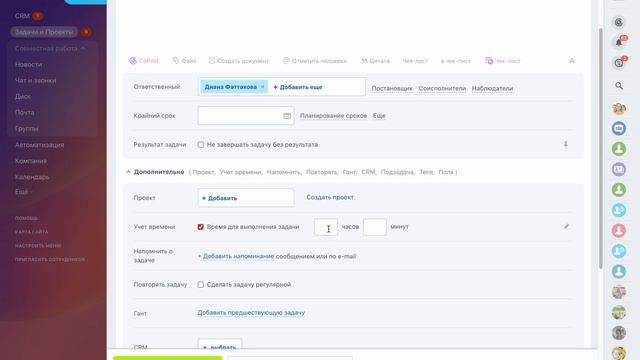The width and height of the screenshot is (640, 360).
Task: Click the минут input box
Action: tap(375, 227)
